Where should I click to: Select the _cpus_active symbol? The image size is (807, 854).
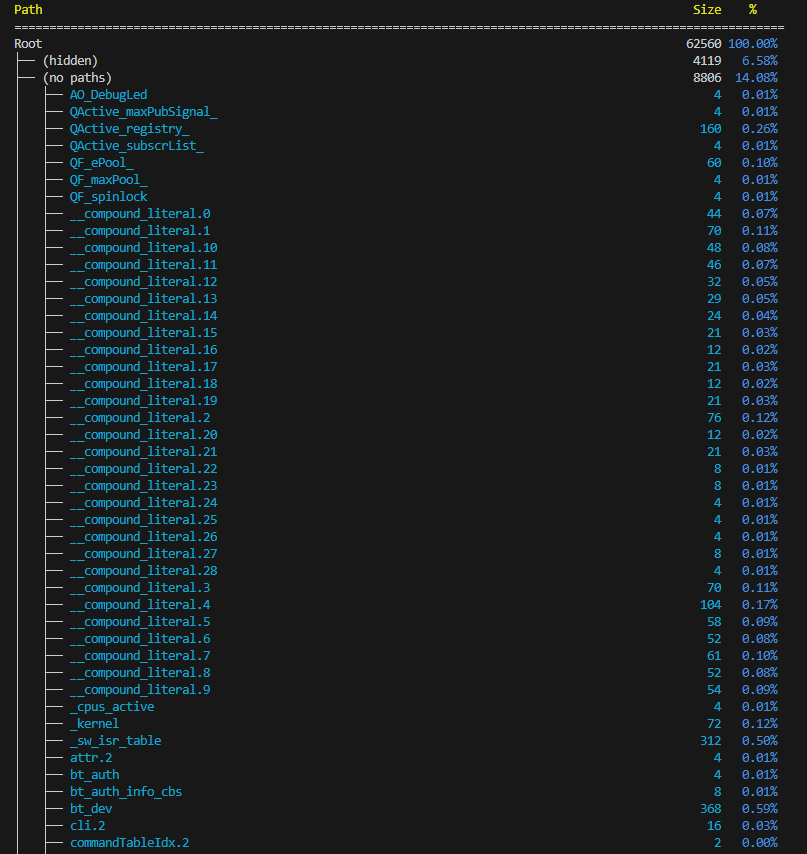[112, 707]
